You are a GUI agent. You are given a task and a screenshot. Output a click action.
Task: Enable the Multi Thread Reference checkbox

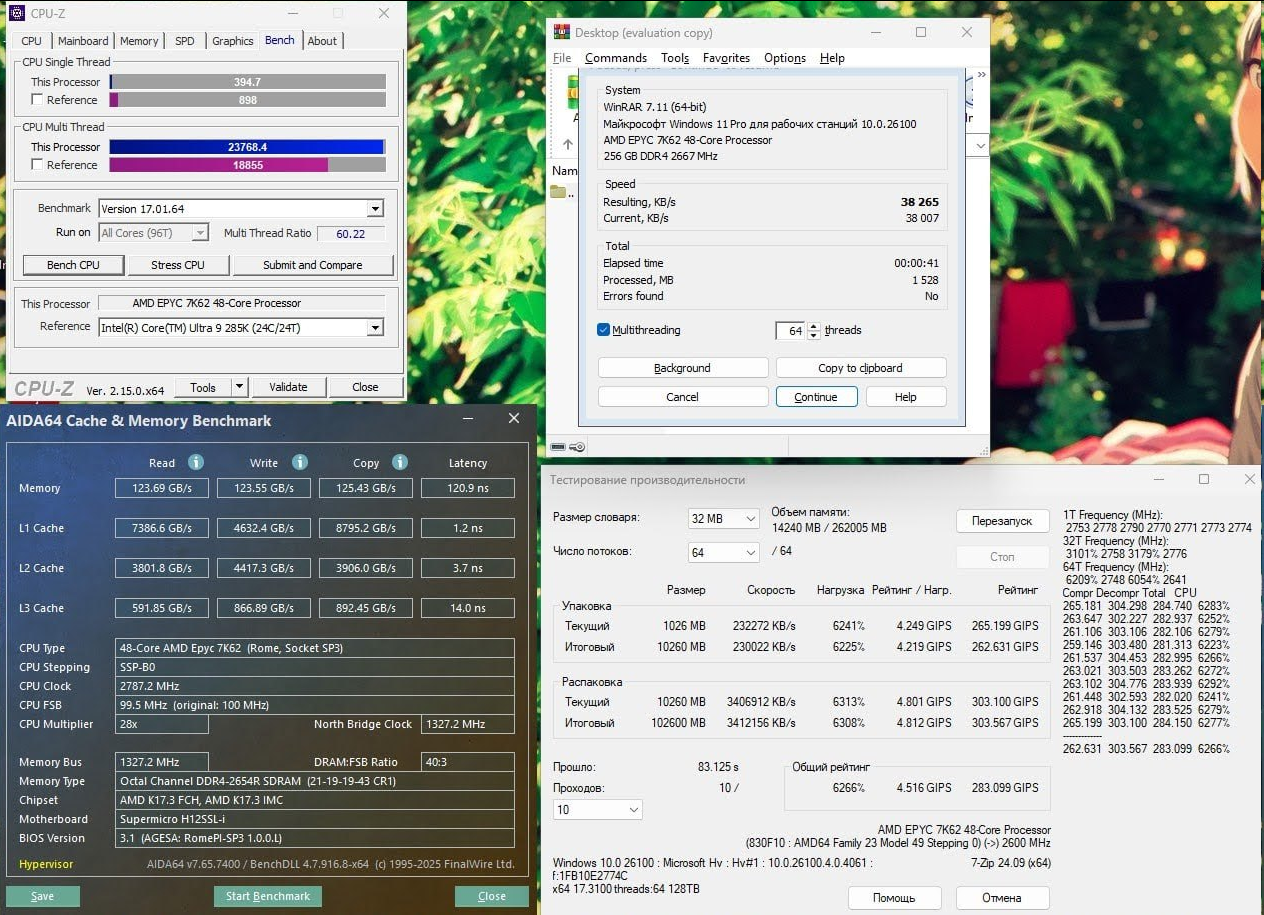point(37,165)
